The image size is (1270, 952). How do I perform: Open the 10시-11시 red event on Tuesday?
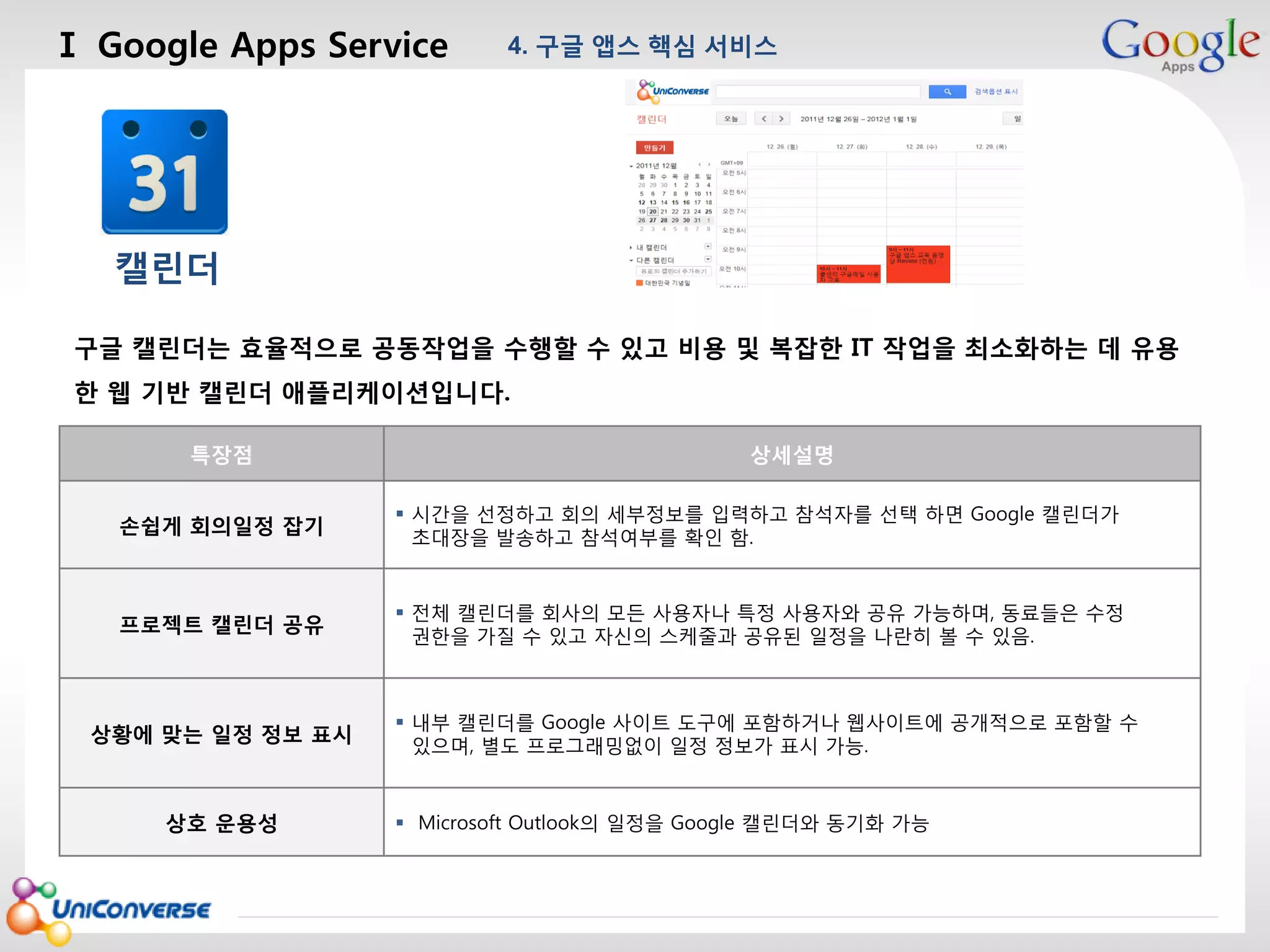(849, 274)
